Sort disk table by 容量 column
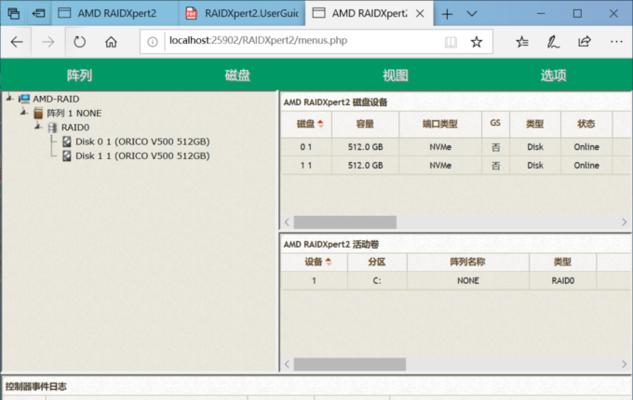 (x=365, y=124)
